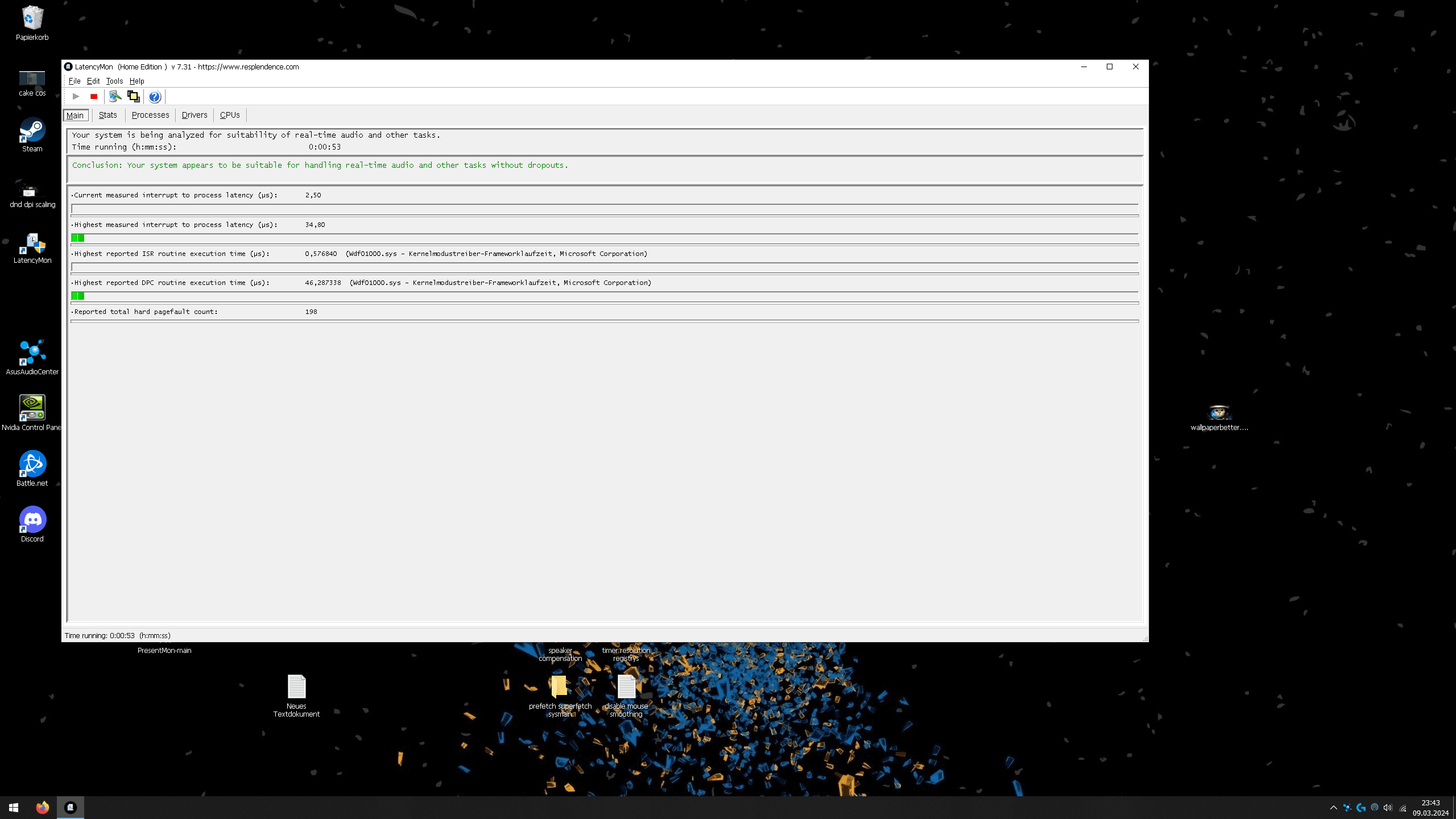Screen dimensions: 1456x819
Task: Click the Processes tab
Action: coord(150,114)
